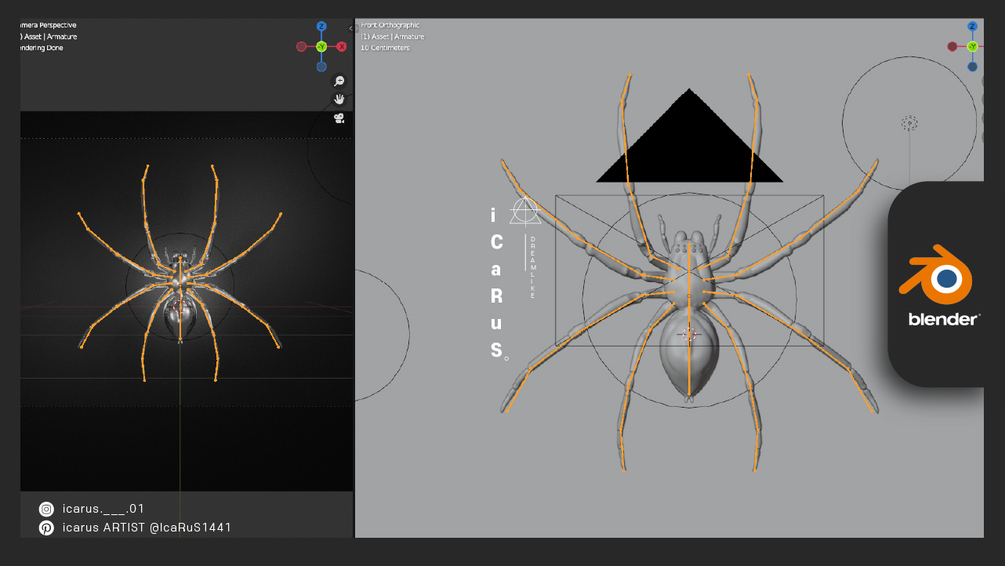Viewport: 1005px width, 566px height.
Task: Click the "10 Centimeters" grid scale text
Action: point(385,47)
